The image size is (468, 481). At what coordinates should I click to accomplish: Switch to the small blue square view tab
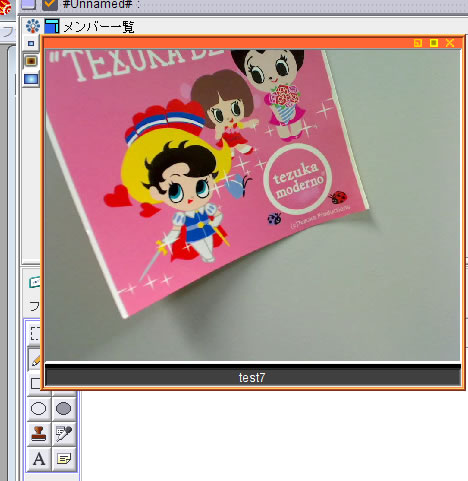pos(31,43)
